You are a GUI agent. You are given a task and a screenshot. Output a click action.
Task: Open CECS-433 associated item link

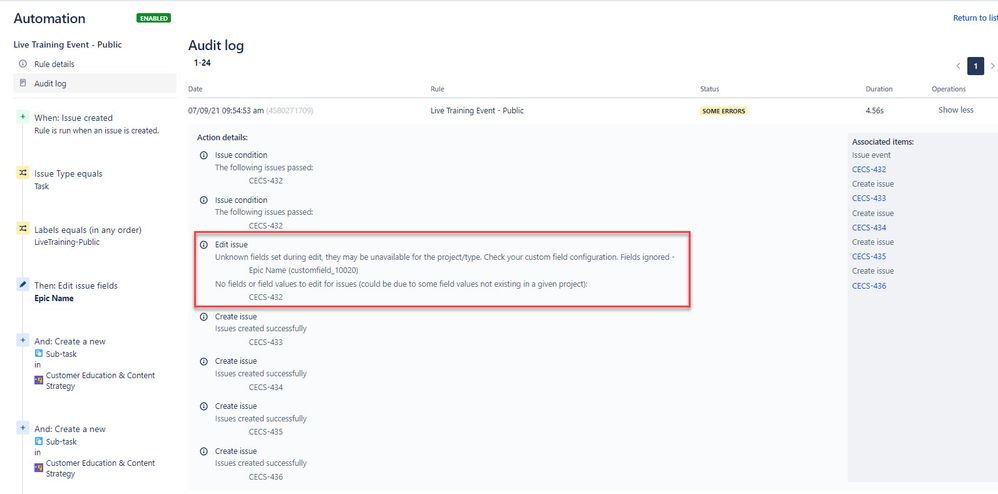coord(869,198)
